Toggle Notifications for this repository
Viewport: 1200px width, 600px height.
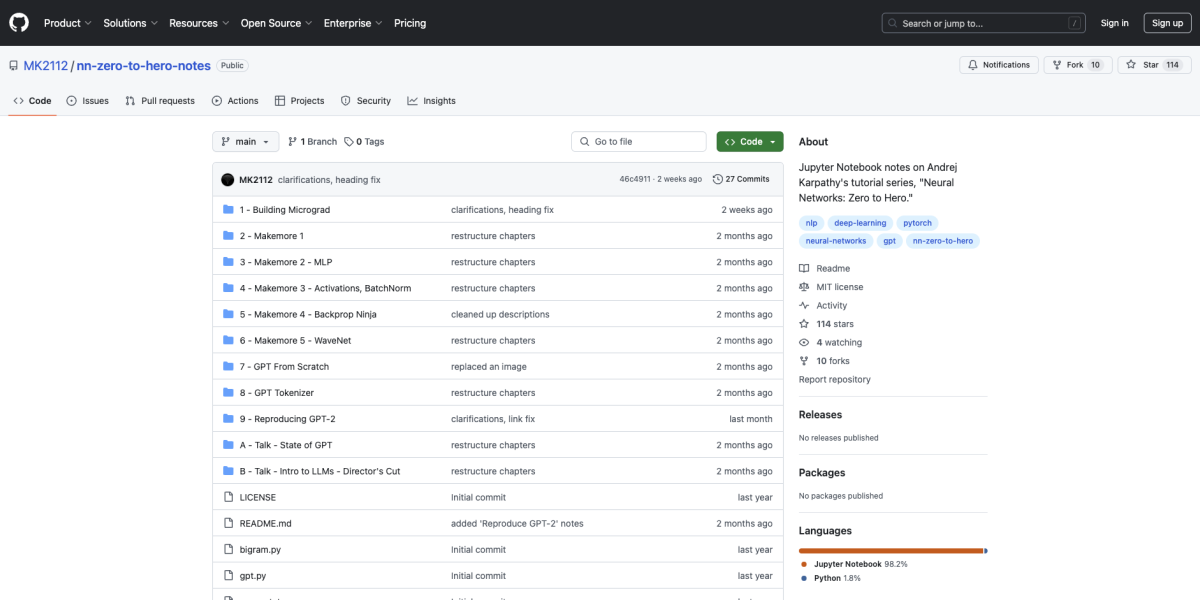(x=998, y=65)
